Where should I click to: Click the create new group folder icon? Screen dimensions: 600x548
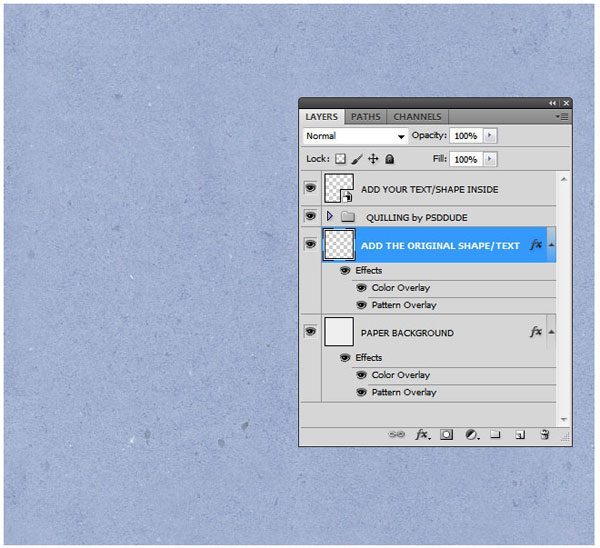(x=495, y=434)
